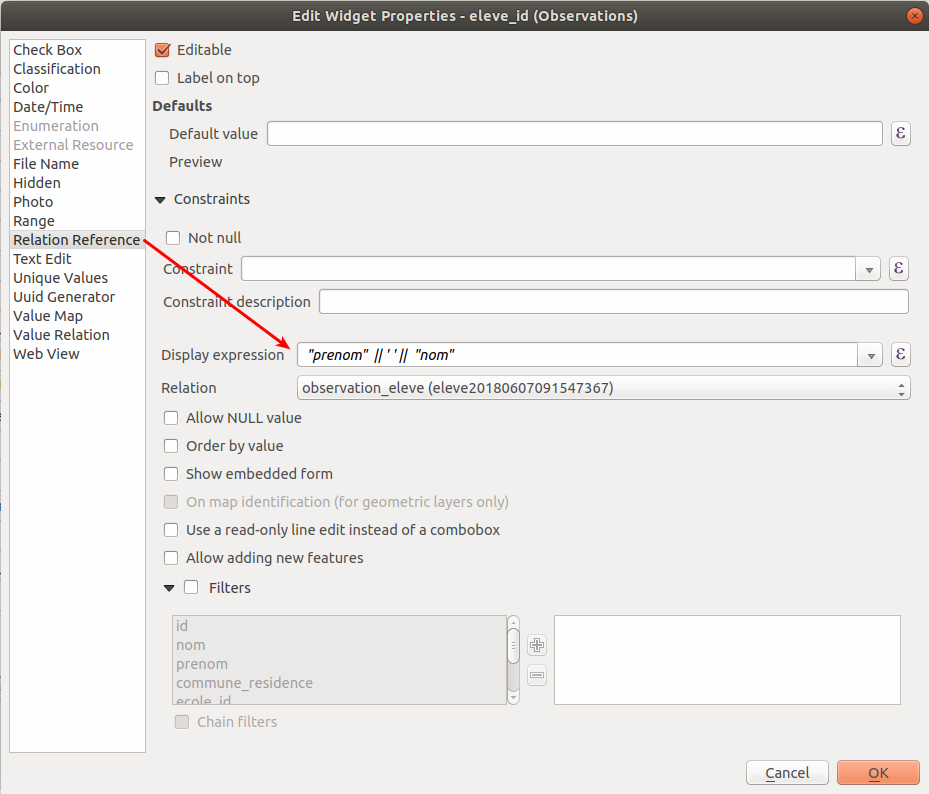929x794 pixels.
Task: Enable the Filters group checkbox
Action: click(191, 587)
